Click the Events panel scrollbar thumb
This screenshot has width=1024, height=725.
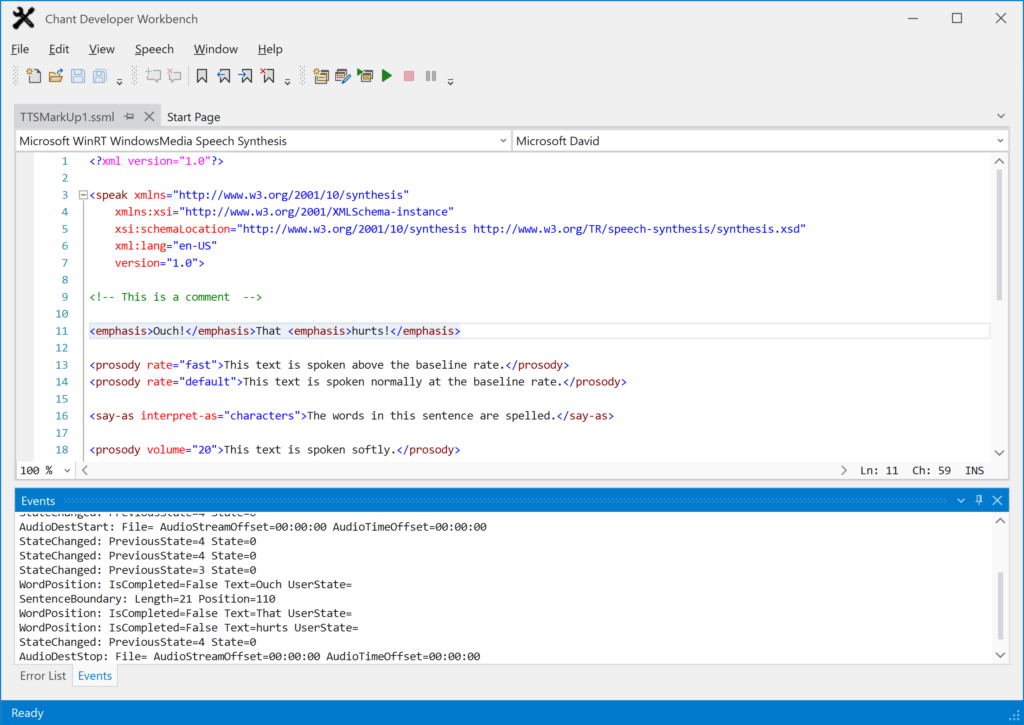click(x=1000, y=605)
